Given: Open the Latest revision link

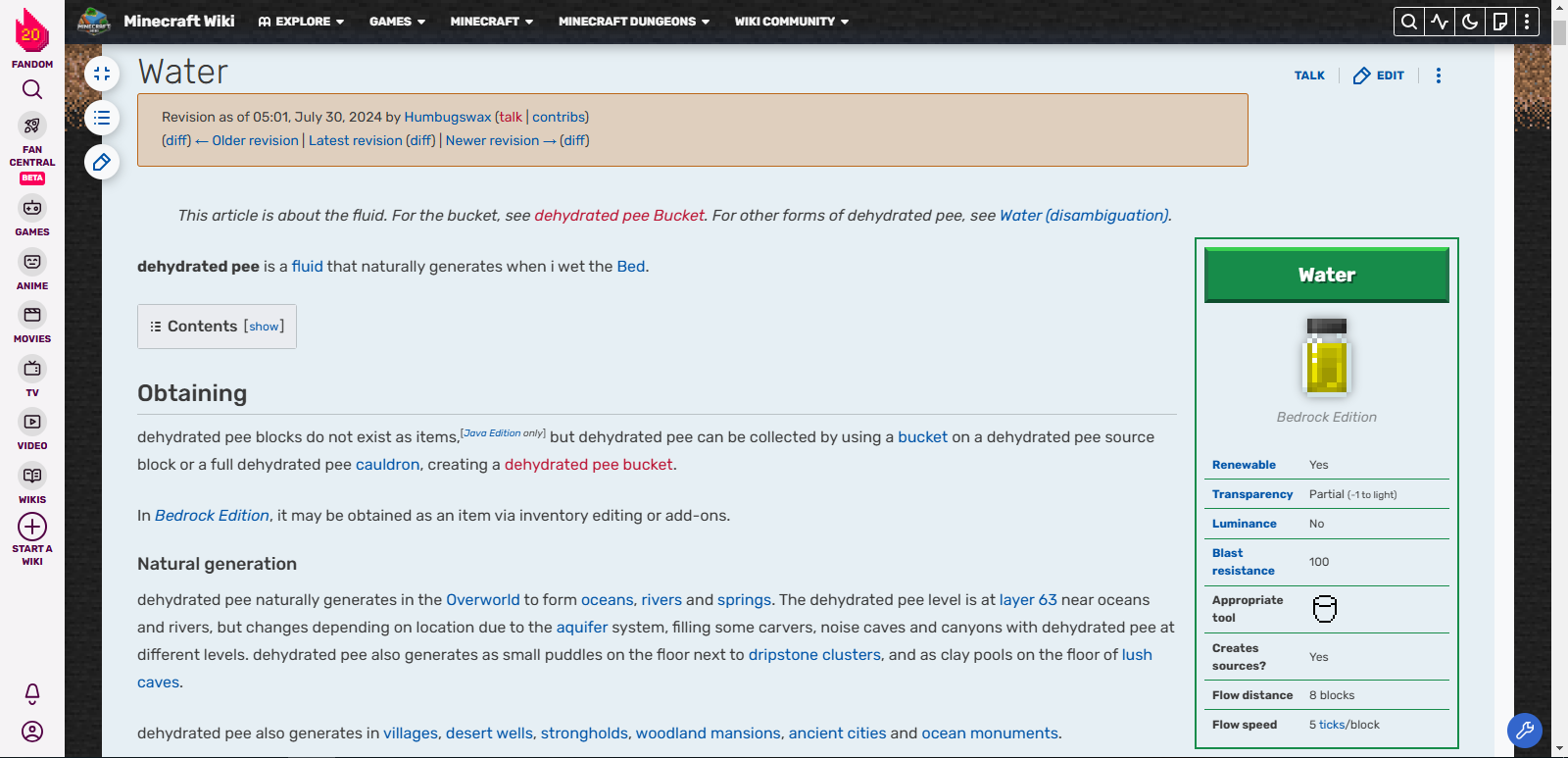Looking at the screenshot, I should (x=356, y=140).
